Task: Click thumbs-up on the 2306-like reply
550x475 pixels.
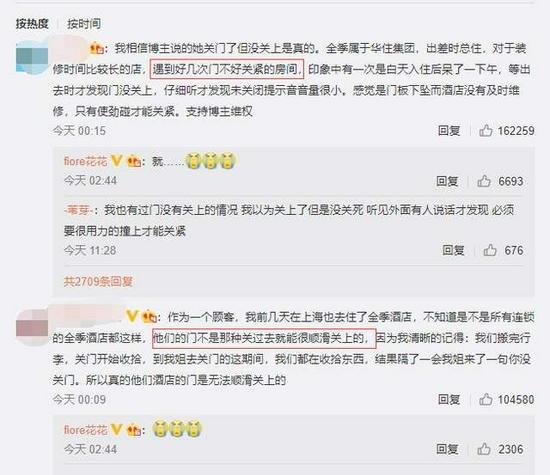Action: (x=484, y=449)
